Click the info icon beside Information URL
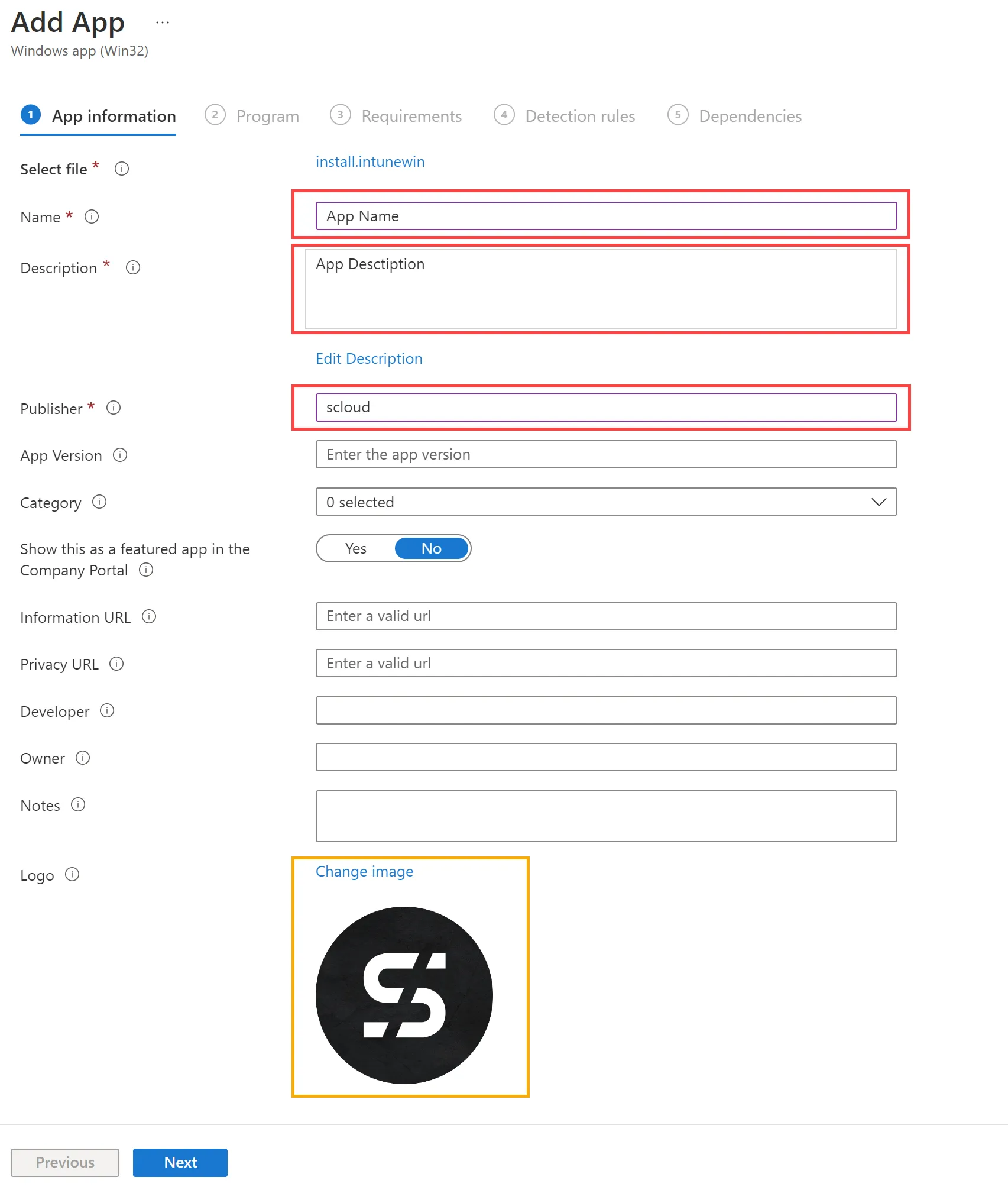The width and height of the screenshot is (1008, 1190). pos(149,617)
